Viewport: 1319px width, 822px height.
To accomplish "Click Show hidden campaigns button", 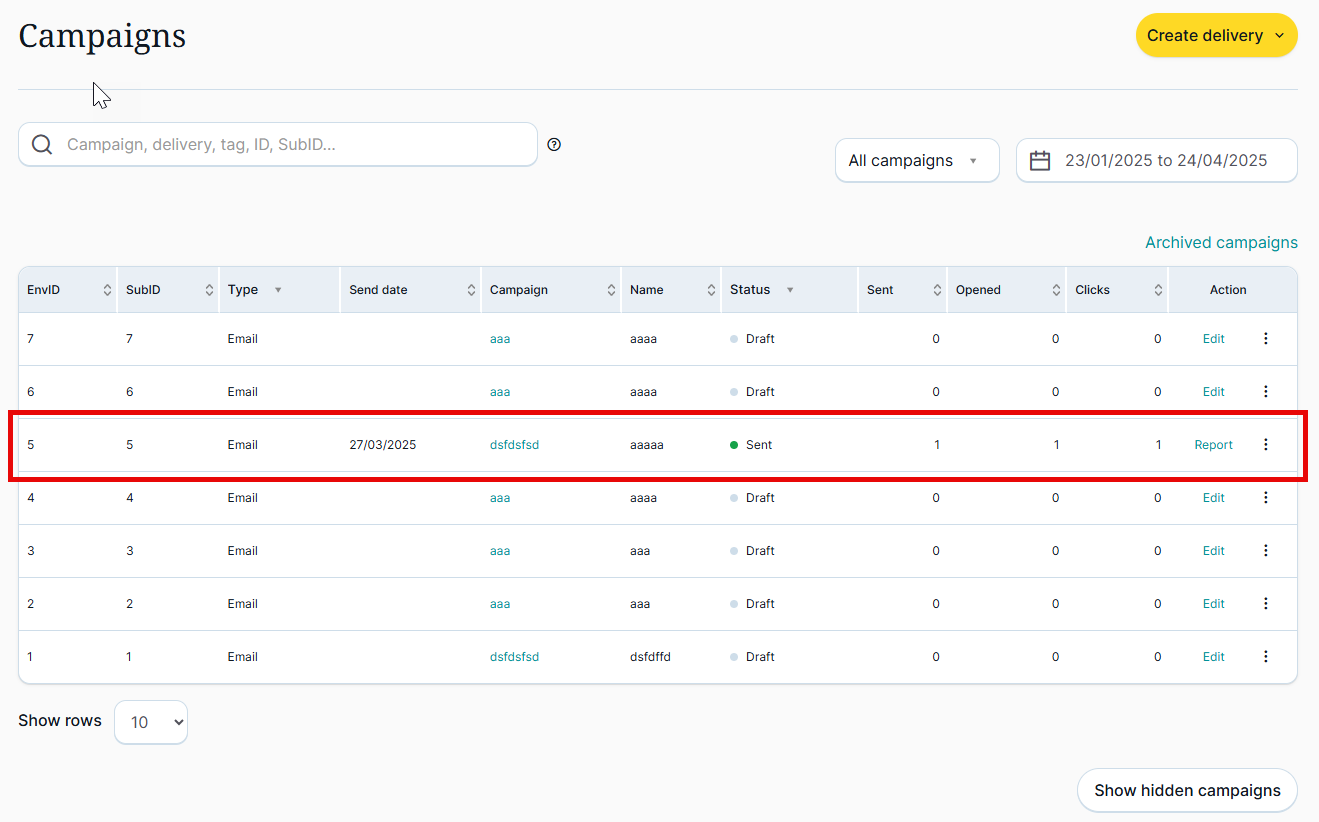I will point(1187,790).
